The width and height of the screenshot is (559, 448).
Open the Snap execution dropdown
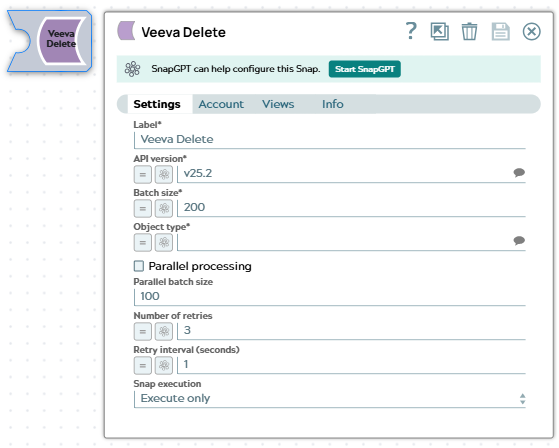tap(330, 399)
